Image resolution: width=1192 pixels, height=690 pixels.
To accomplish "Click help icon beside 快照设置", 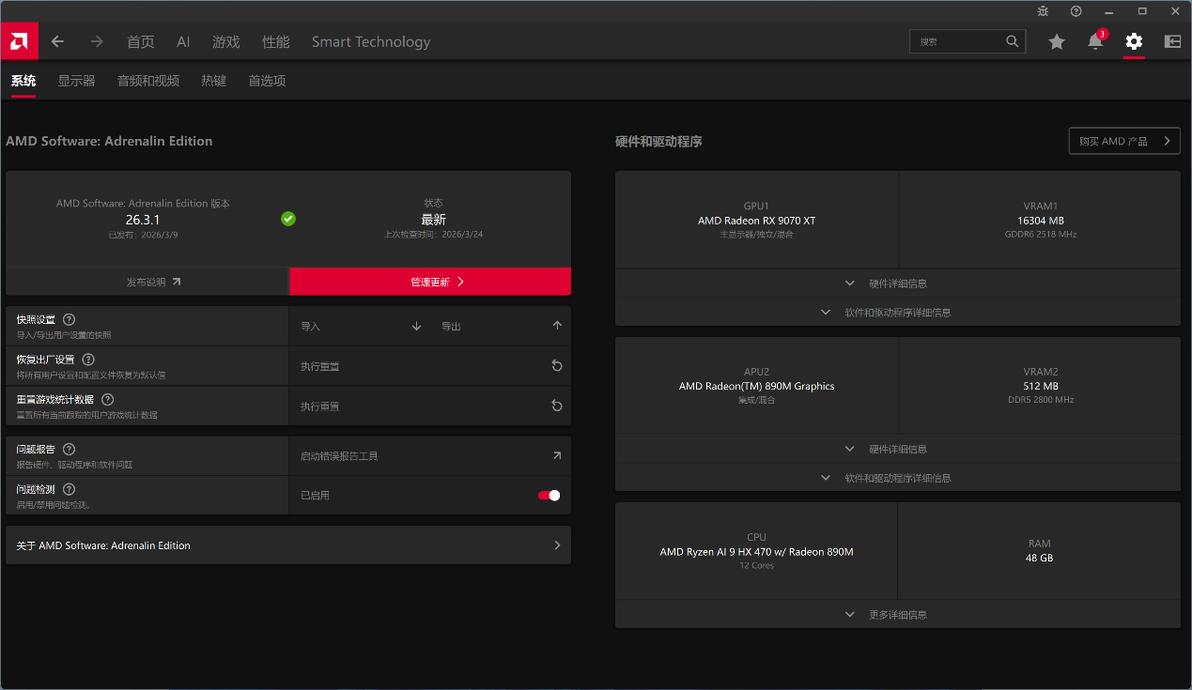I will coord(69,320).
